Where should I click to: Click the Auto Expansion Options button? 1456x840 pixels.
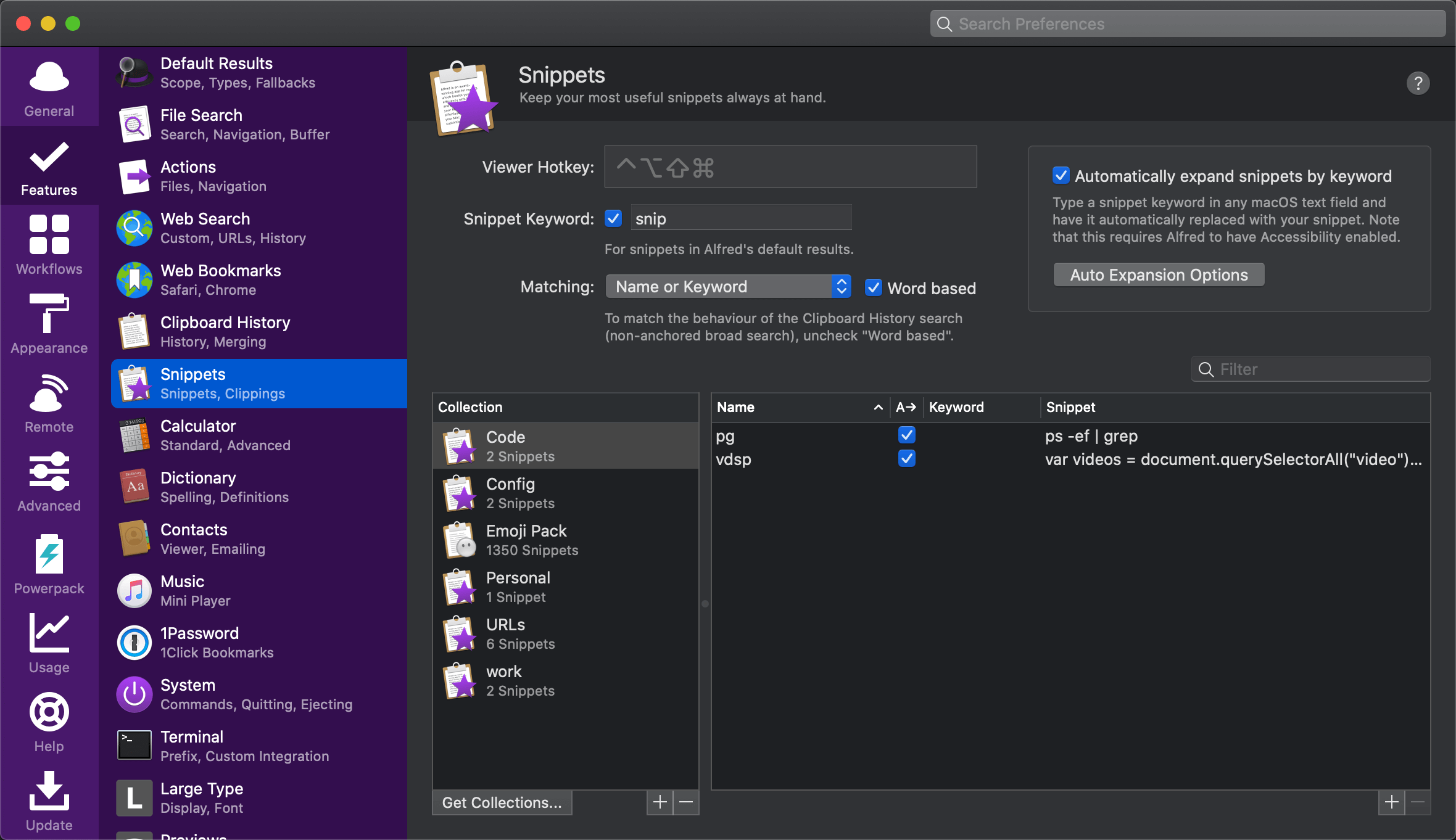(x=1159, y=275)
